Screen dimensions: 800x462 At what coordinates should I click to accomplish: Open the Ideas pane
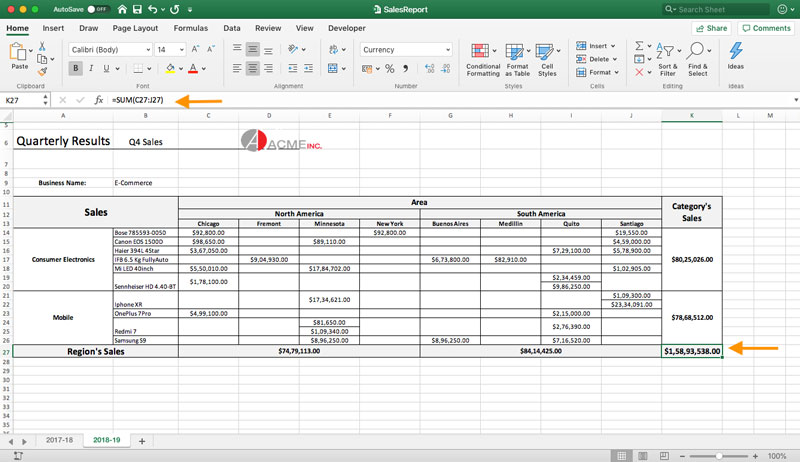(736, 56)
